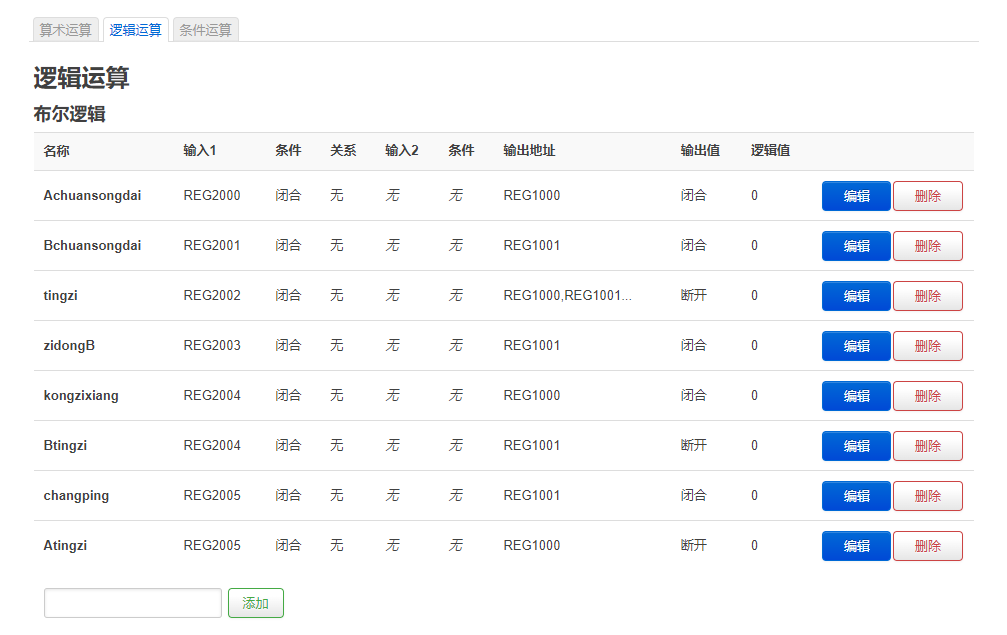The width and height of the screenshot is (1007, 635).
Task: Open 编辑 on the tingzi row
Action: pos(856,296)
